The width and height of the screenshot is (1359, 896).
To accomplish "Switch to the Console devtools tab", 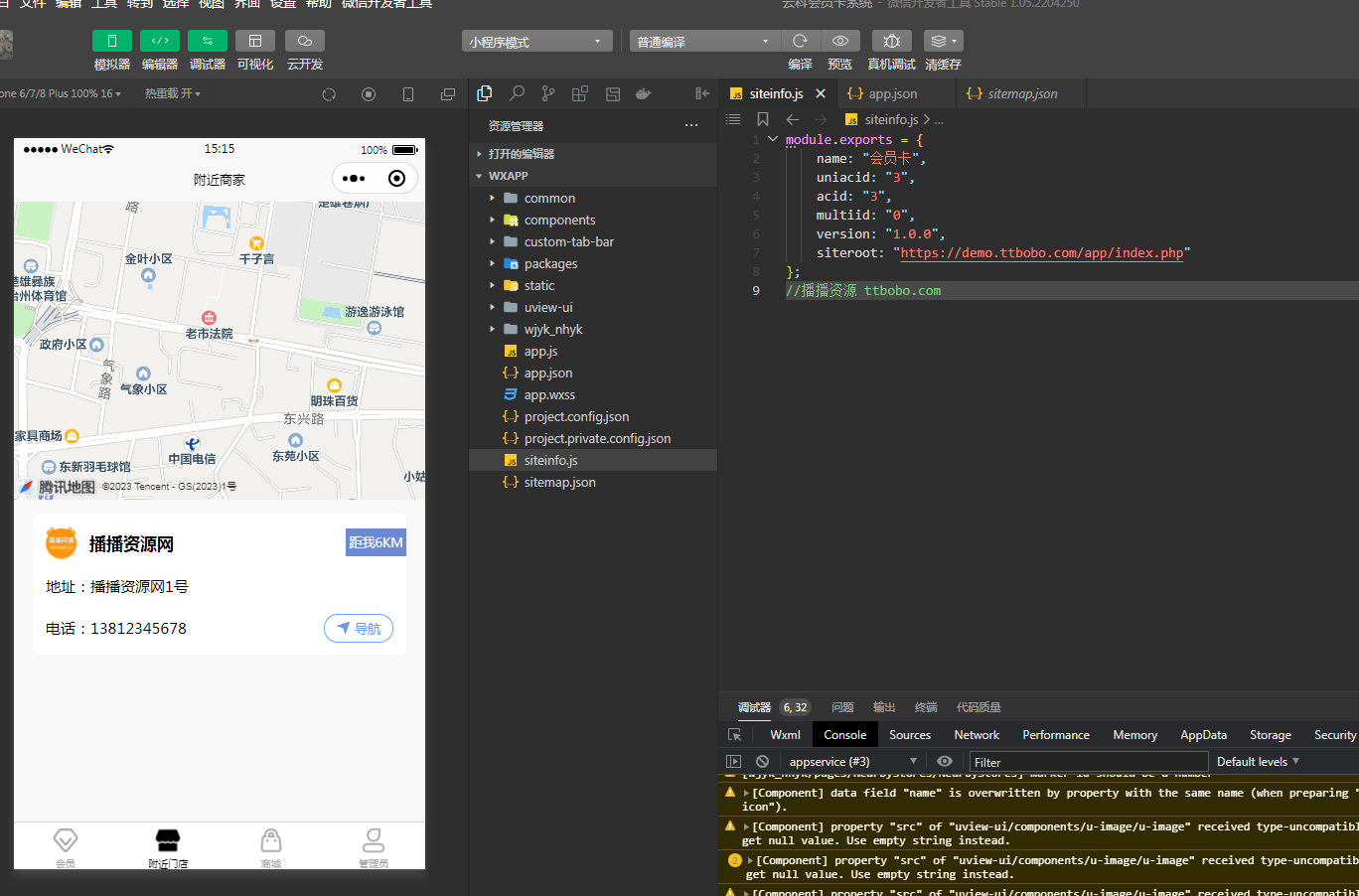I will [845, 734].
